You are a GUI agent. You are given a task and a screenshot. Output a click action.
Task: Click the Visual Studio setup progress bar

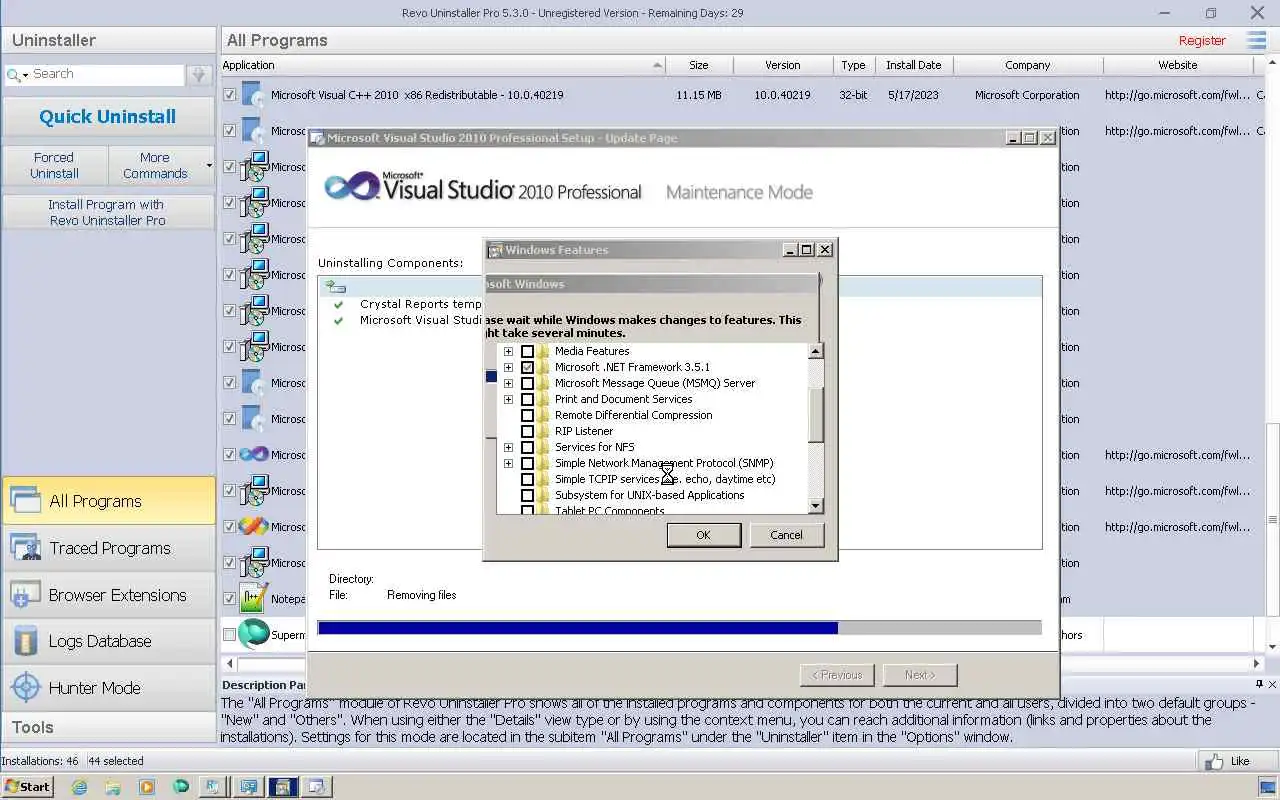pyautogui.click(x=679, y=628)
